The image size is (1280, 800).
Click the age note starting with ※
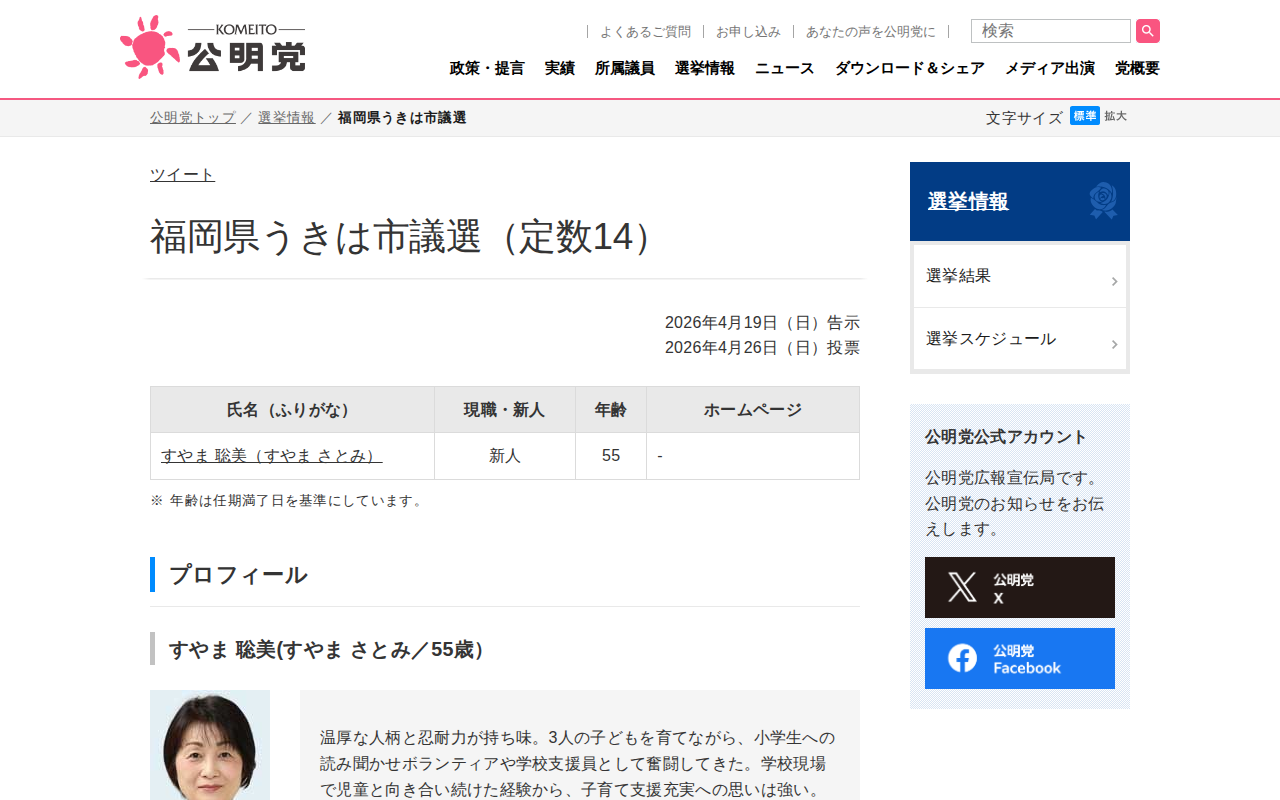point(288,500)
